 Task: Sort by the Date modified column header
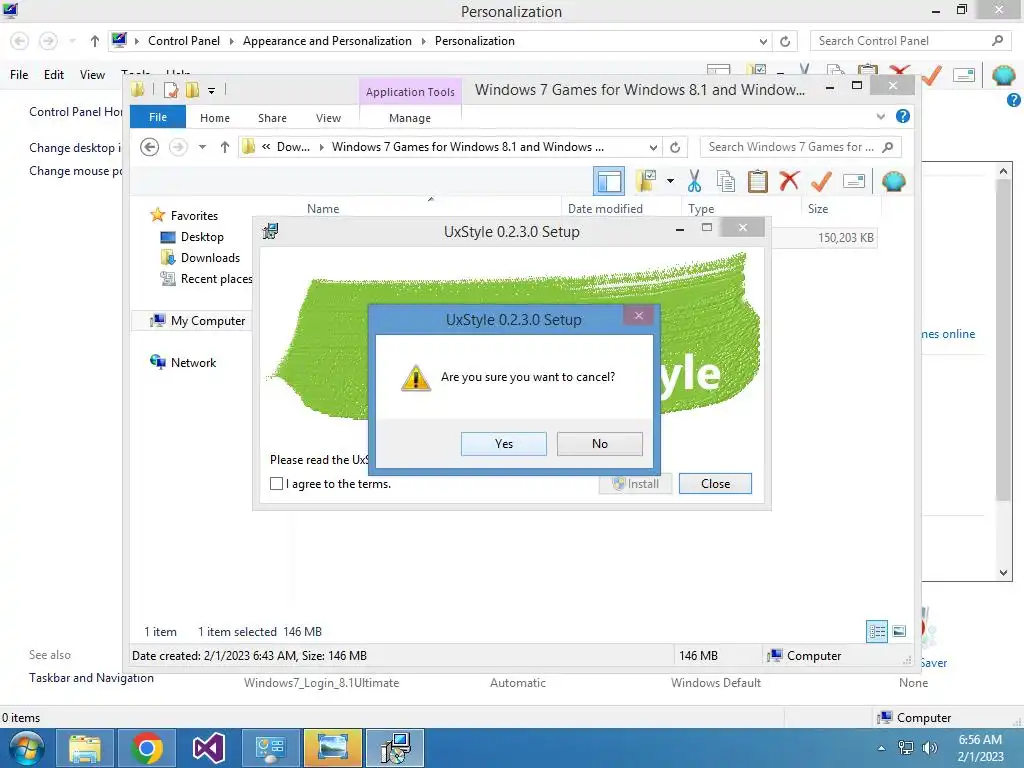pyautogui.click(x=605, y=208)
